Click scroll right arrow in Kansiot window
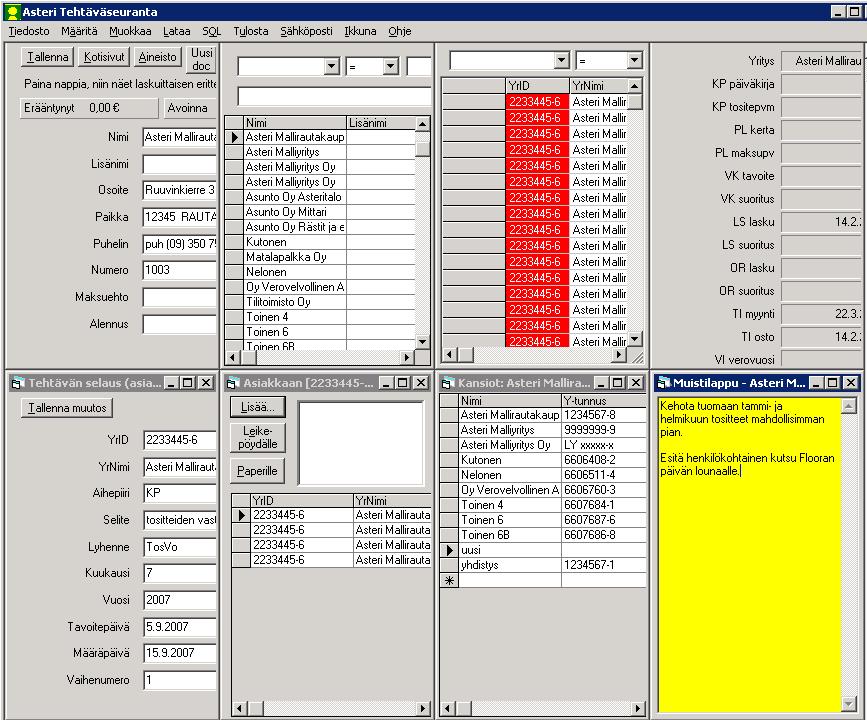This screenshot has width=867, height=720. coord(638,708)
